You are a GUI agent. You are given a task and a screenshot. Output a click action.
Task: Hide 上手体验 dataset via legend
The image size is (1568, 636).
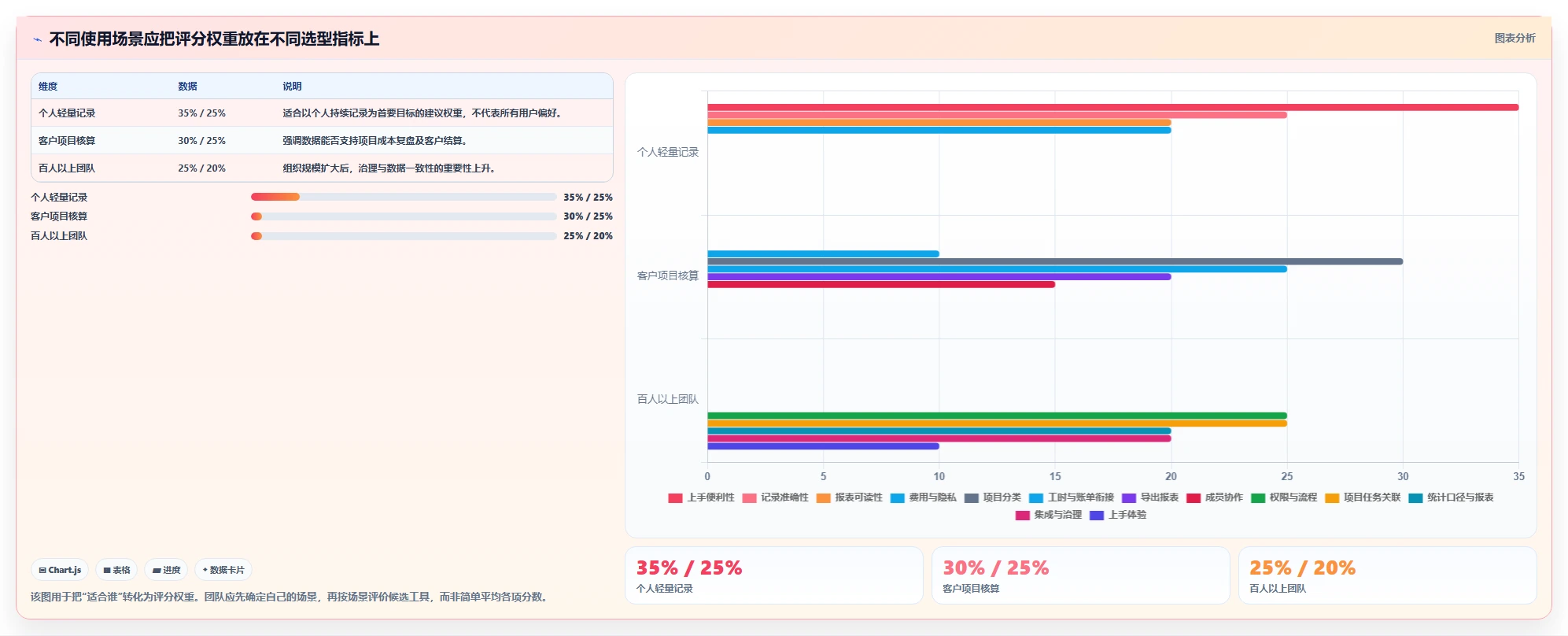coord(1118,515)
